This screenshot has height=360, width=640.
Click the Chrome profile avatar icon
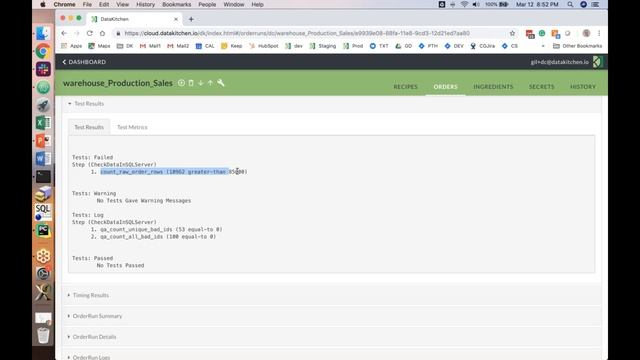click(586, 33)
